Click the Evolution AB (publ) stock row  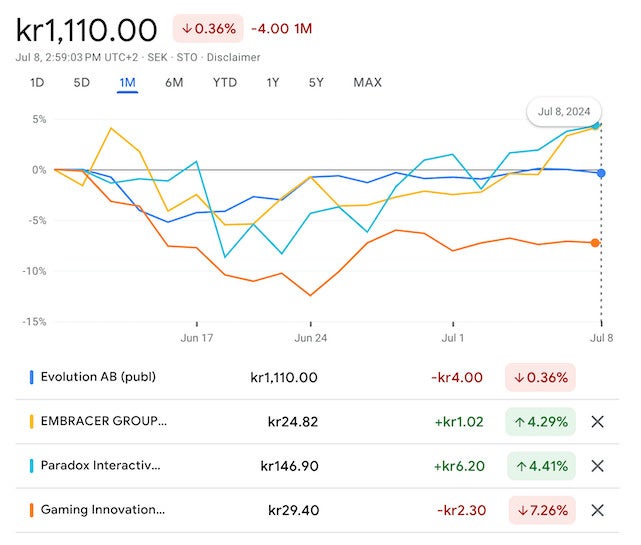98,378
